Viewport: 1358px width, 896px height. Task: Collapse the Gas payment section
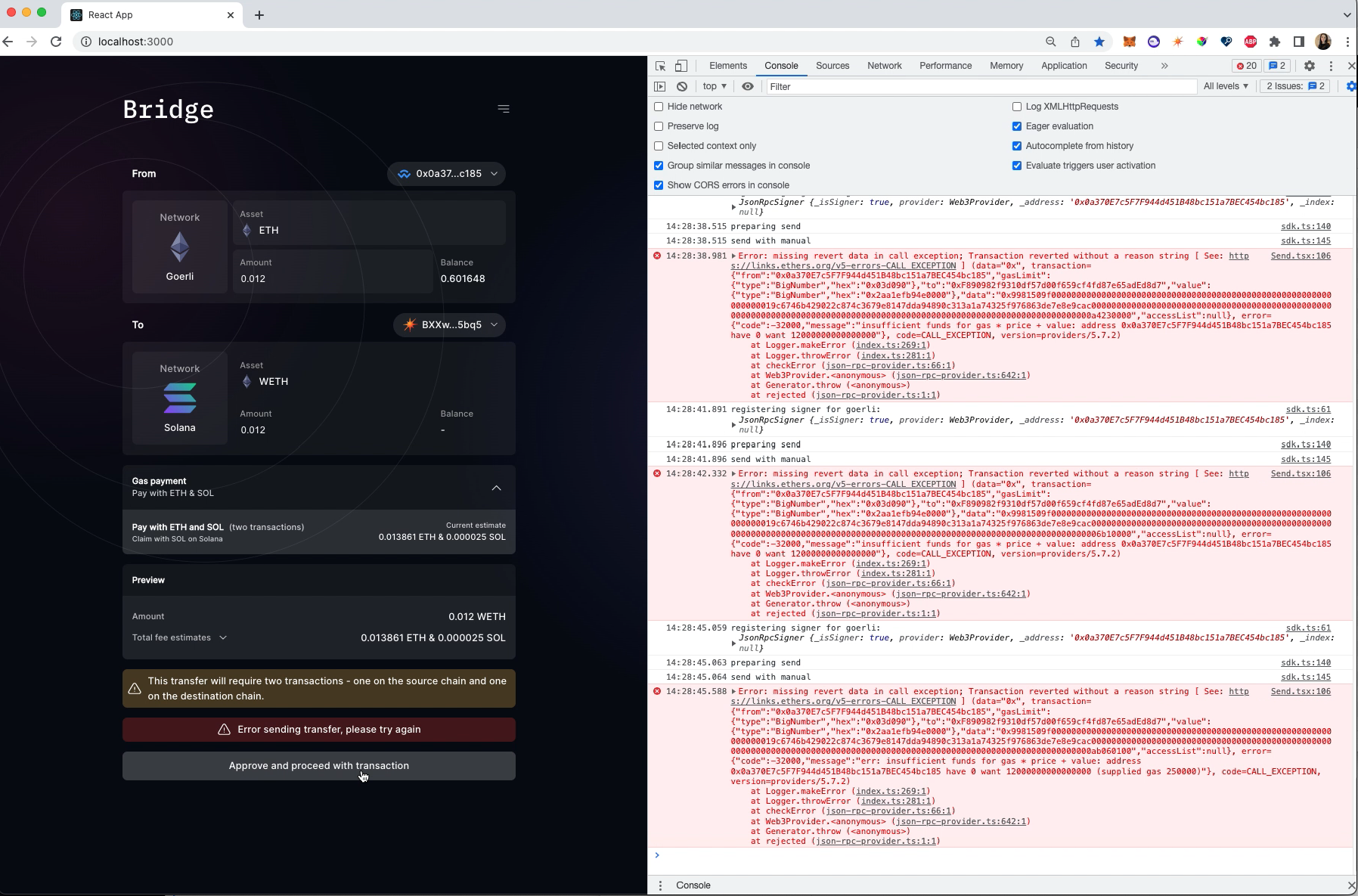[x=497, y=488]
